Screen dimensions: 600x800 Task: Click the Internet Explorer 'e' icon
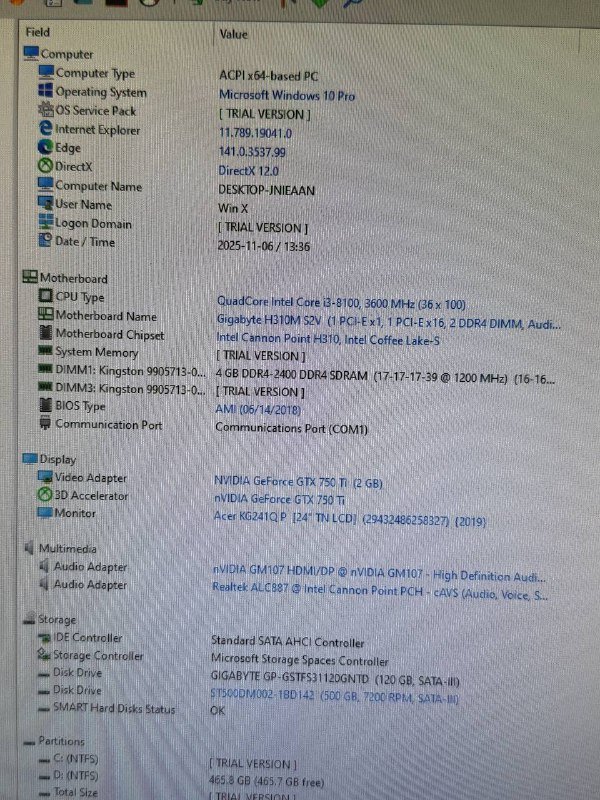[x=46, y=129]
